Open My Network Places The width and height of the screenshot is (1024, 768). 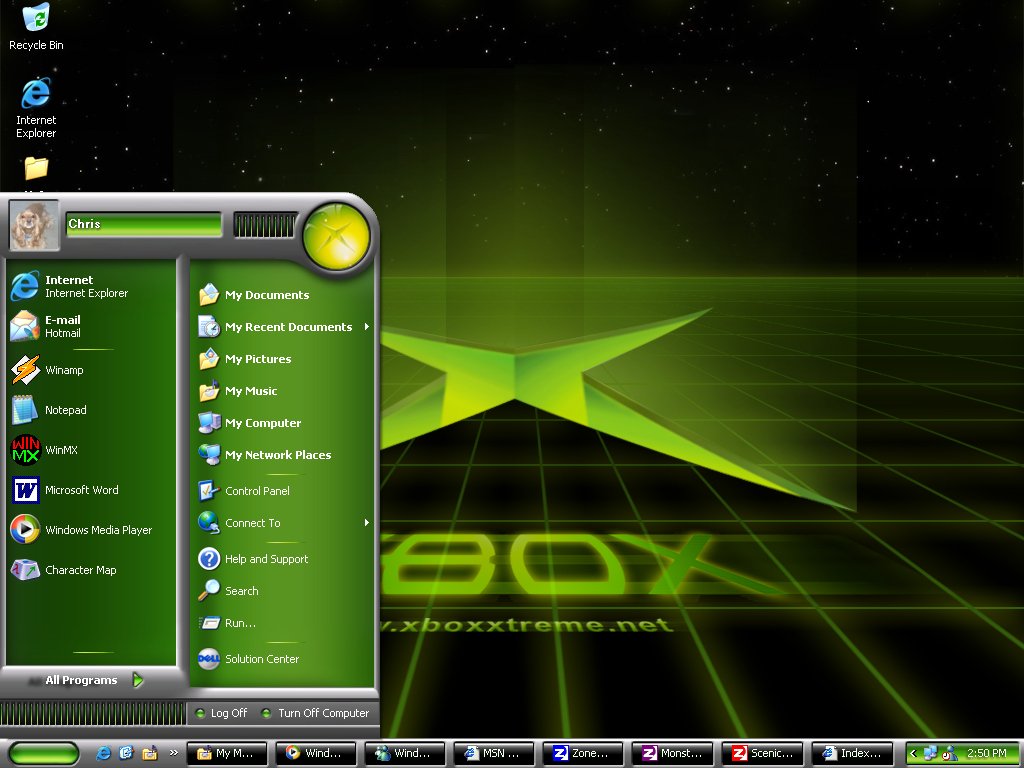point(283,455)
